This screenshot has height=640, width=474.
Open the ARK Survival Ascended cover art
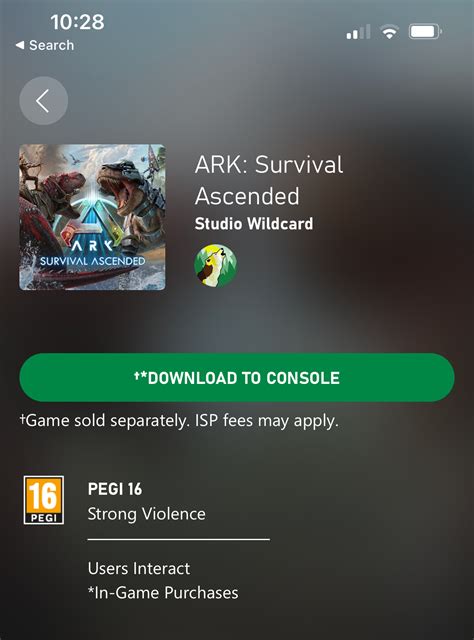(92, 217)
